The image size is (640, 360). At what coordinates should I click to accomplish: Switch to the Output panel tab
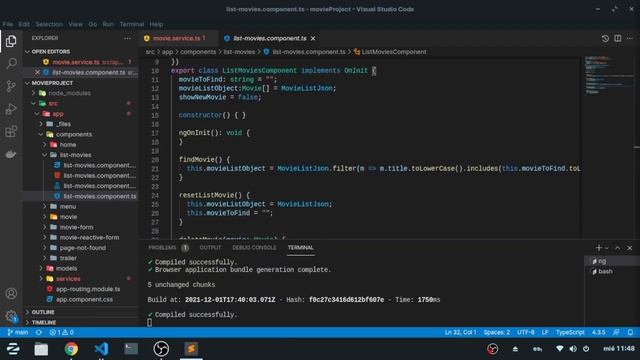point(210,248)
